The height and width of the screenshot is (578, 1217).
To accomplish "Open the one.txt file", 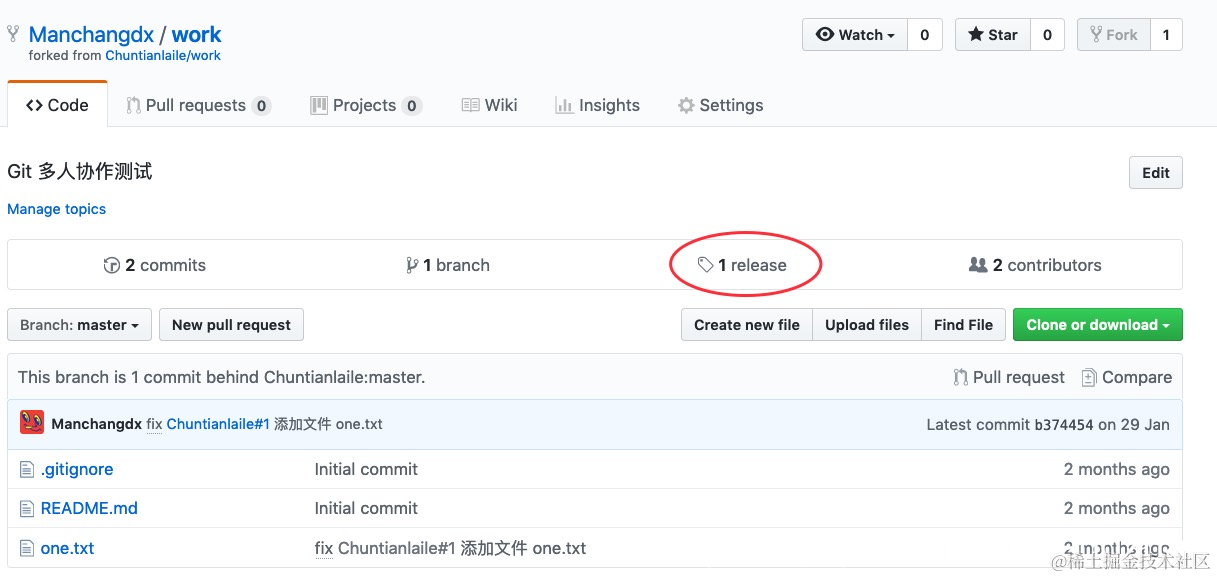I will 67,548.
